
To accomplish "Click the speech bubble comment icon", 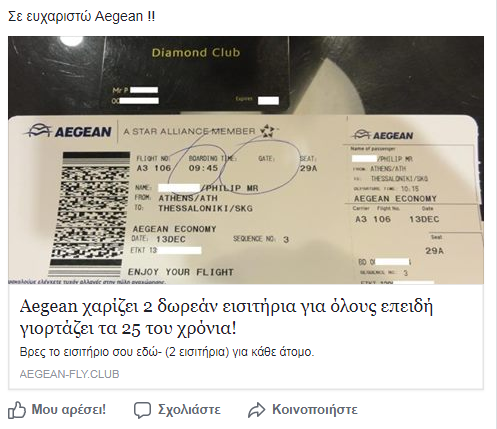I will coord(142,410).
